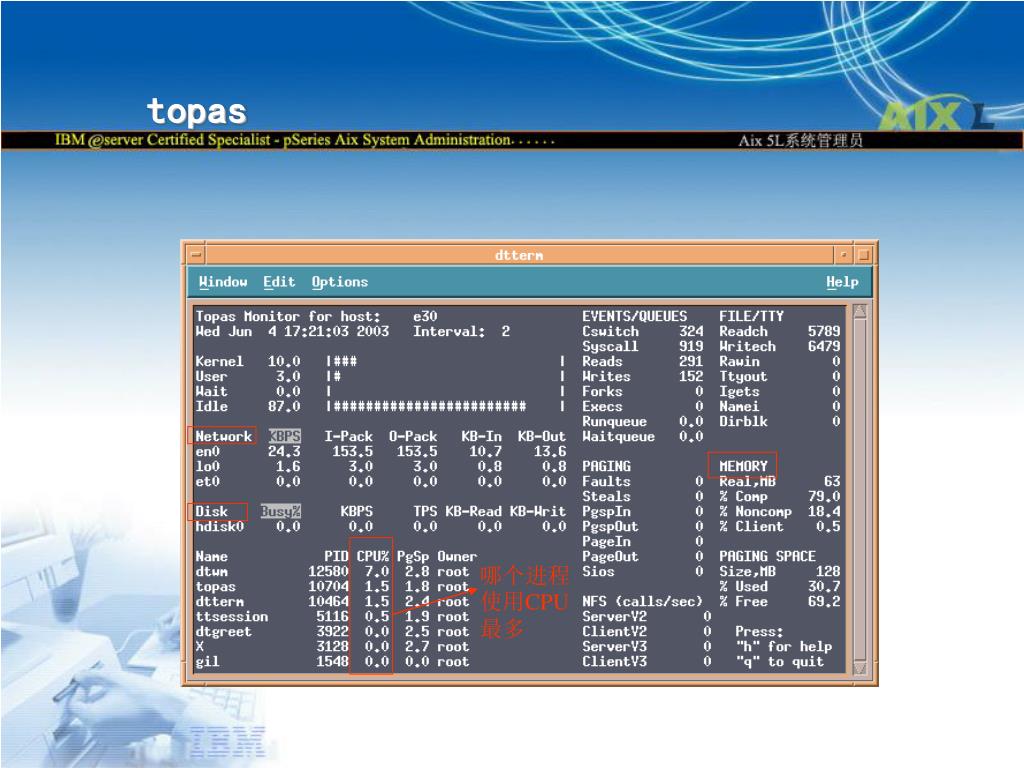
Task: Click the topas process name
Action: coord(215,586)
